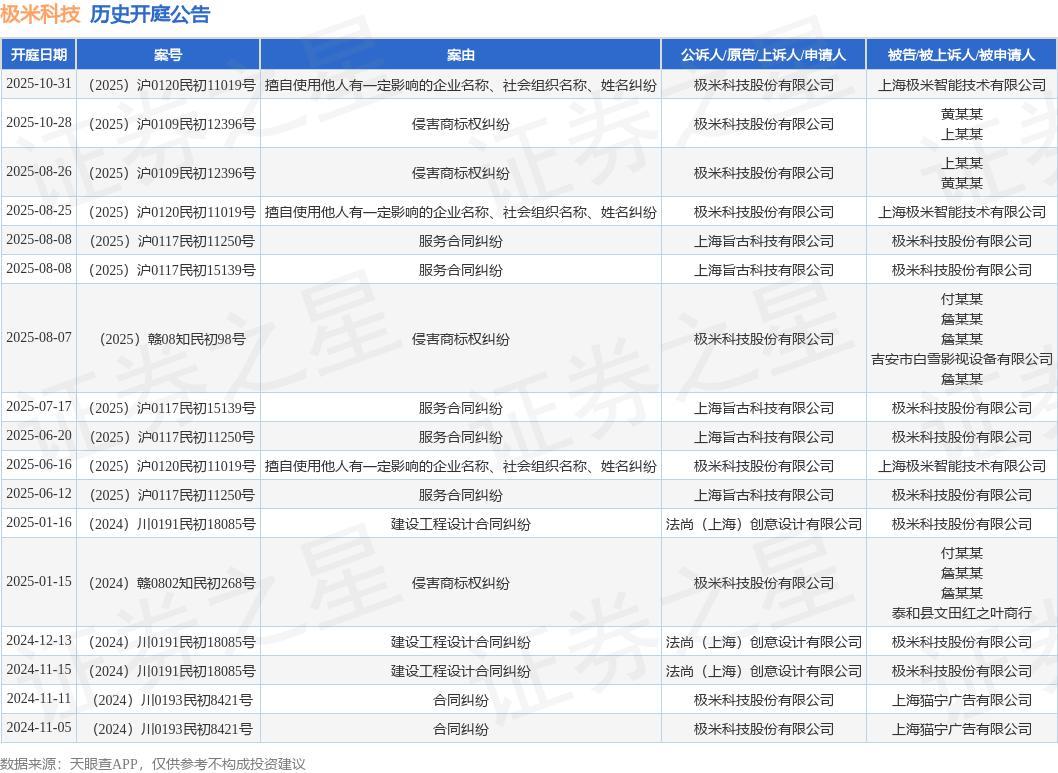Viewport: 1058px width, 773px height.
Task: Select the 被告/被上诉人/被申请人 column header
Action: pyautogui.click(x=962, y=55)
